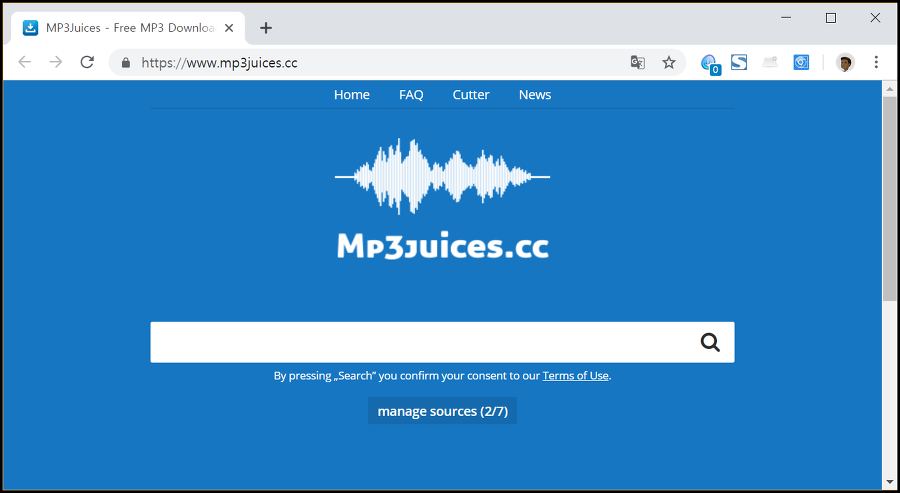Open Chrome's three-dot menu

coord(876,62)
